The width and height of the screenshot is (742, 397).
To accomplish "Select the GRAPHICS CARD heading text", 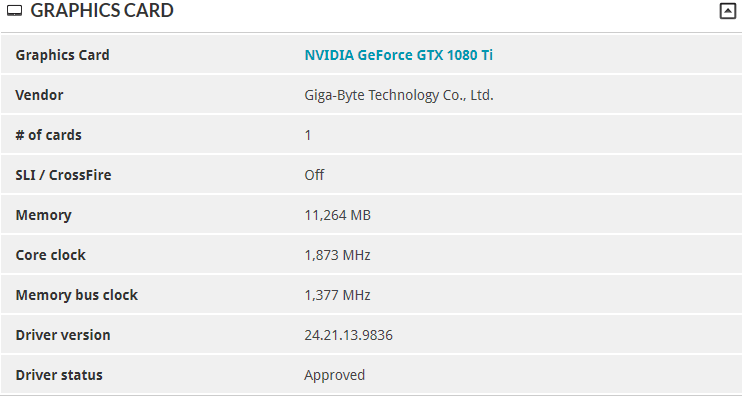I will [x=102, y=10].
